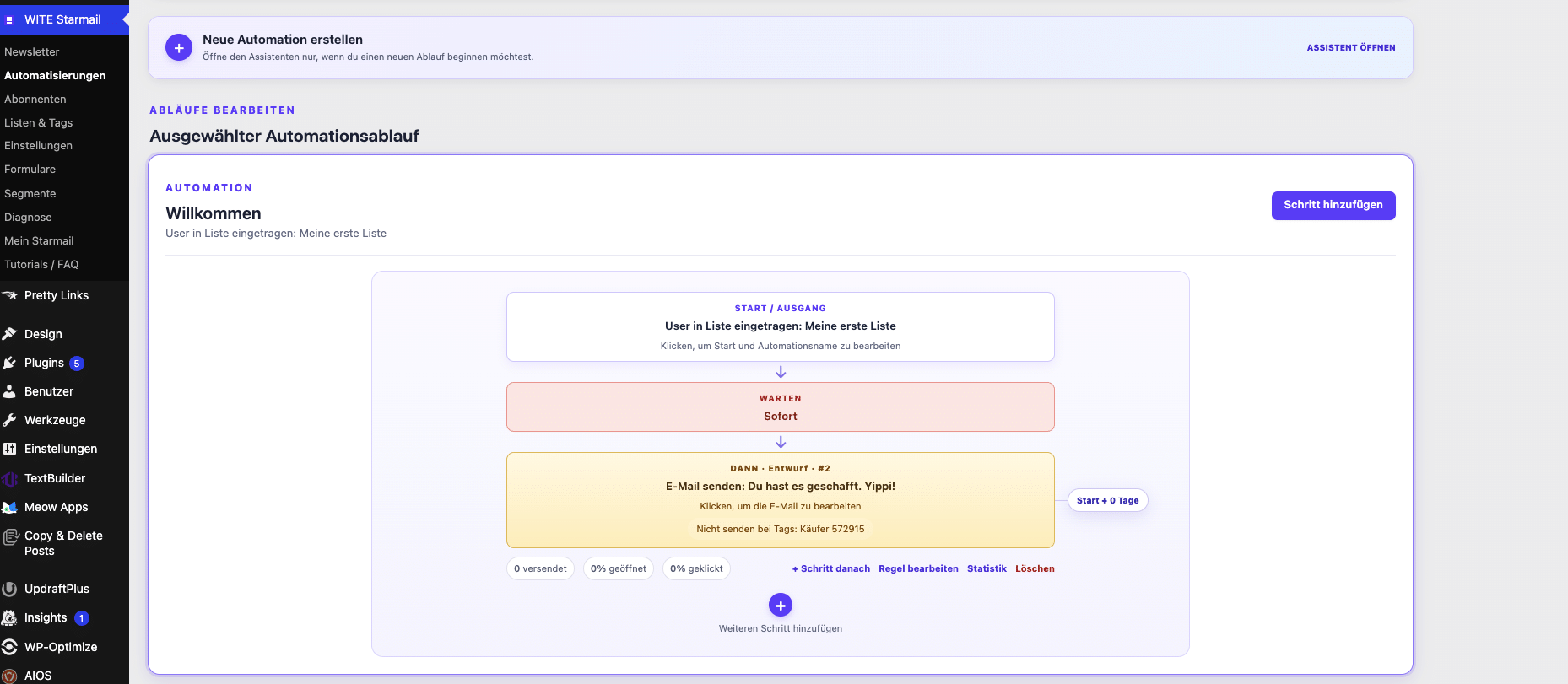Open the Statistik link
The width and height of the screenshot is (1568, 684).
pos(987,568)
